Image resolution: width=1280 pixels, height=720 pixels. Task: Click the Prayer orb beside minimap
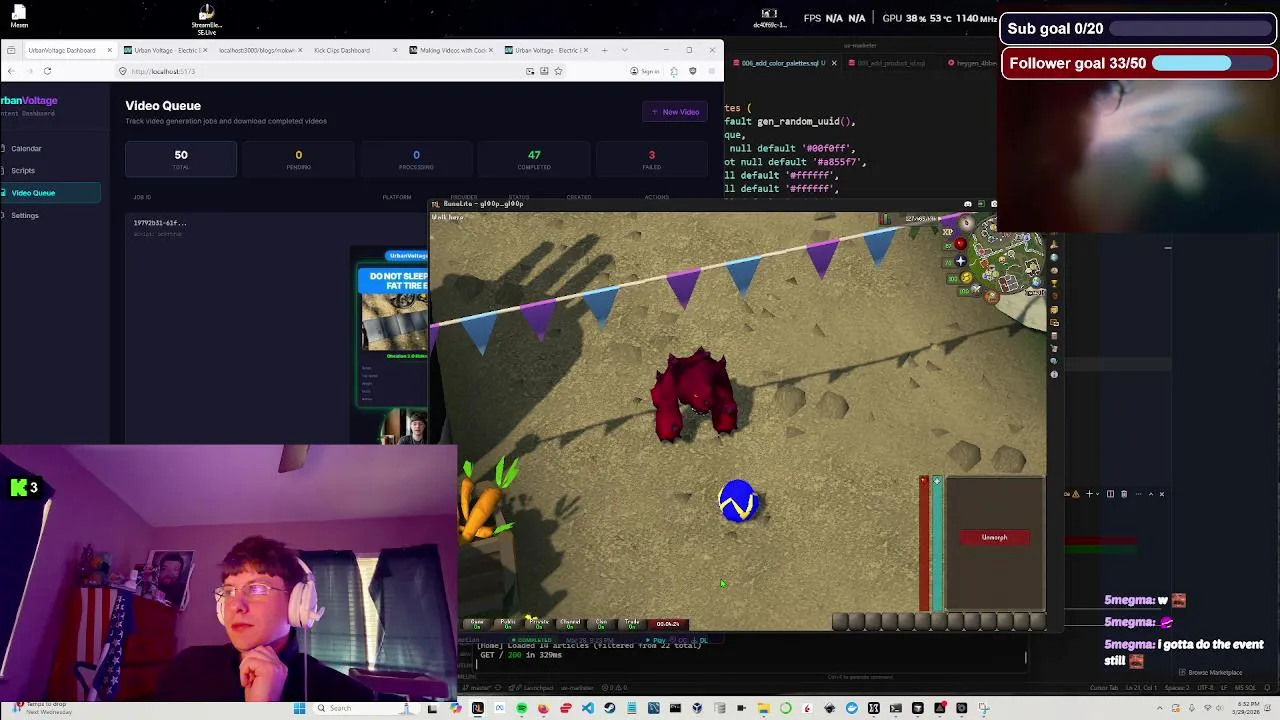point(961,261)
